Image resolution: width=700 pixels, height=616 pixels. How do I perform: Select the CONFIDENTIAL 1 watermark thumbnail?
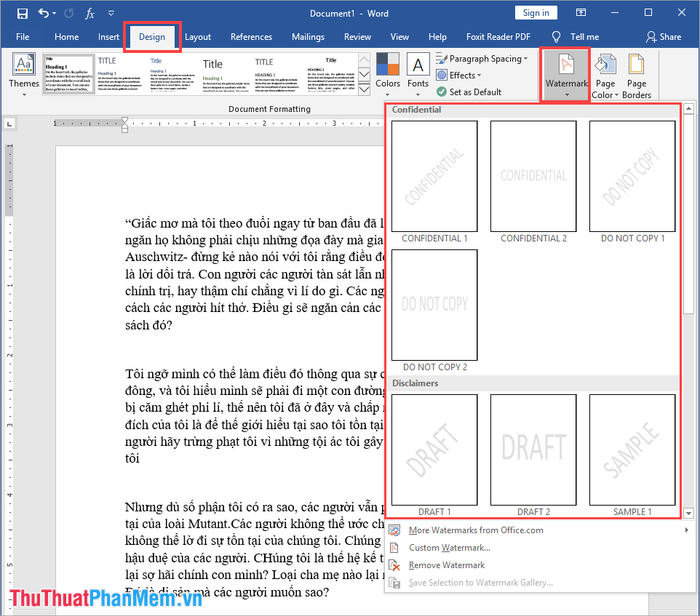tap(434, 176)
